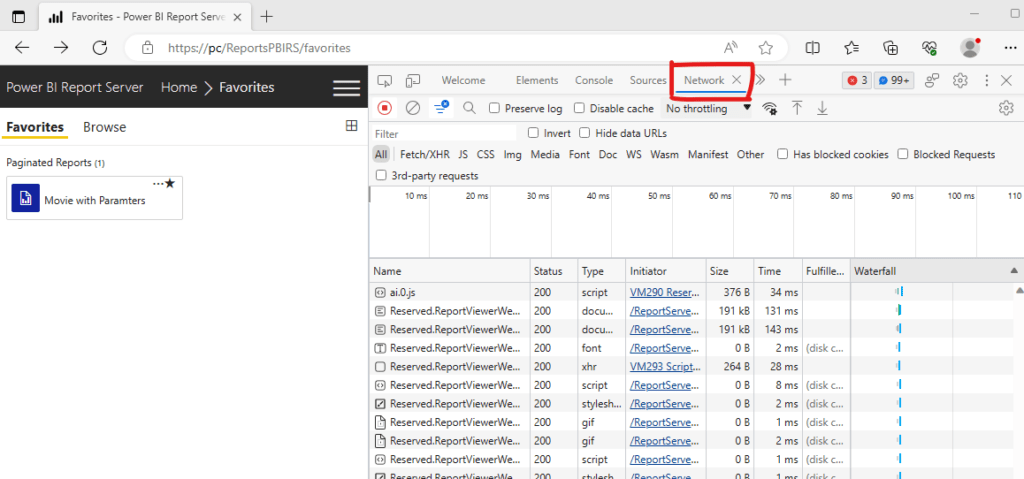
Task: Check the Invert filter option
Action: pos(533,133)
